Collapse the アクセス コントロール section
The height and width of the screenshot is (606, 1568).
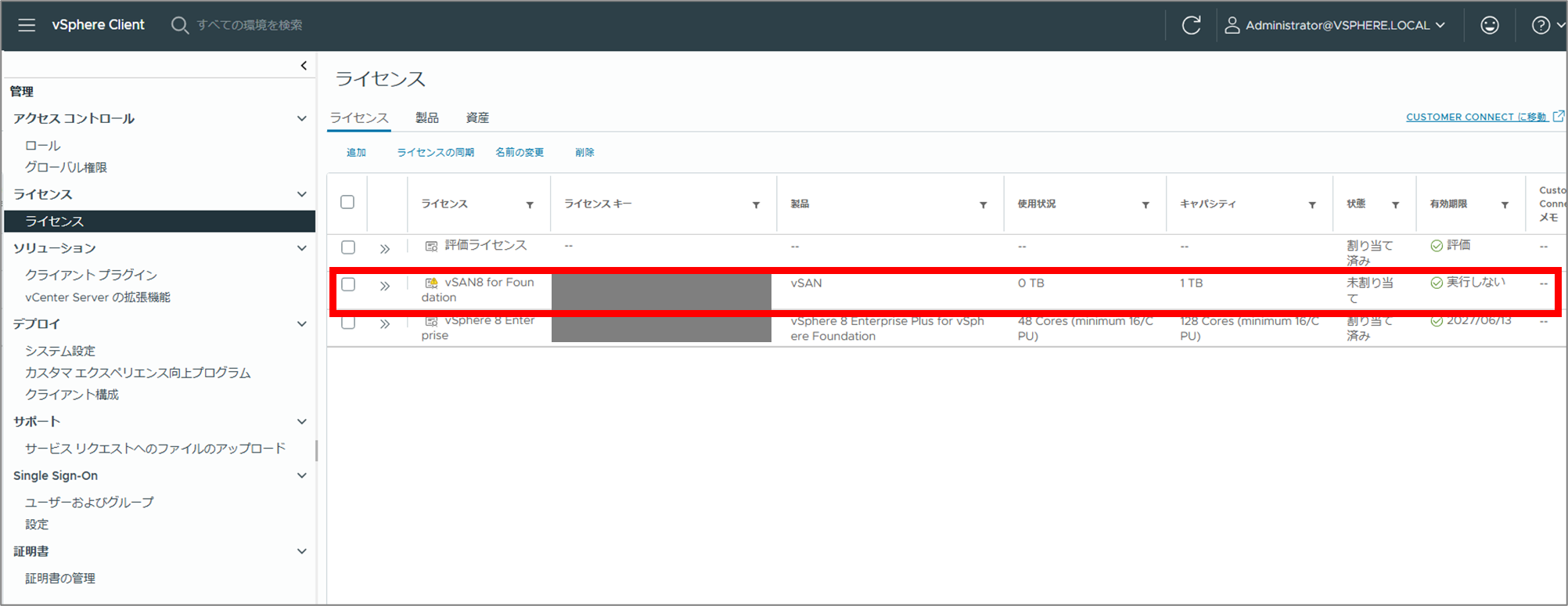tap(301, 118)
